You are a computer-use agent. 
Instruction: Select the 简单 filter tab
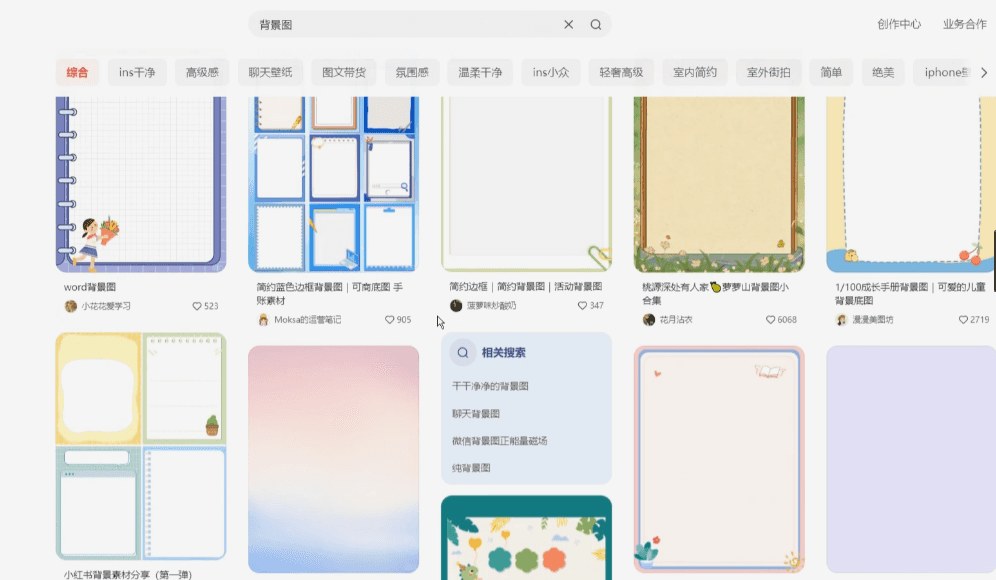click(831, 72)
